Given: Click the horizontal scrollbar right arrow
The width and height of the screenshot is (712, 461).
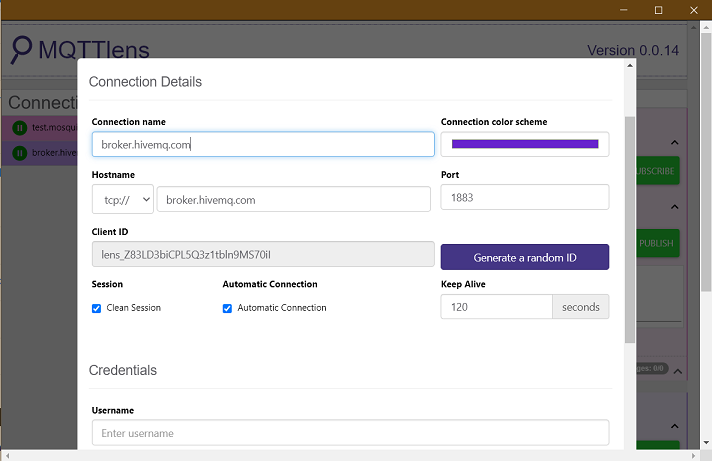Looking at the screenshot, I should point(693,456).
